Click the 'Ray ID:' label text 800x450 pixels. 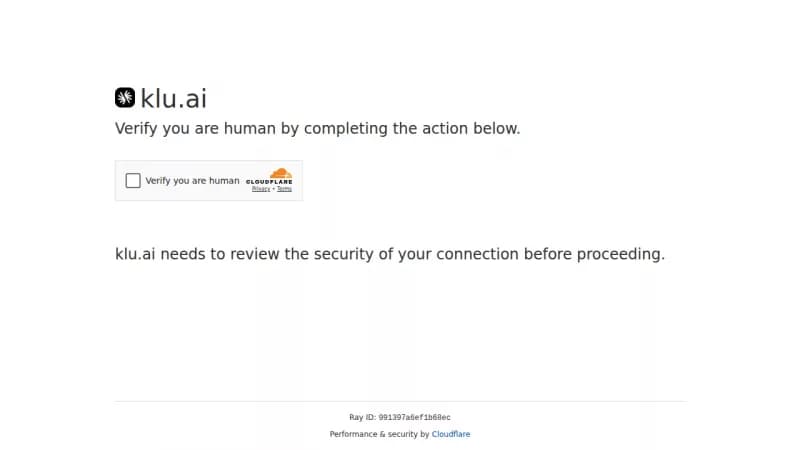[x=362, y=417]
